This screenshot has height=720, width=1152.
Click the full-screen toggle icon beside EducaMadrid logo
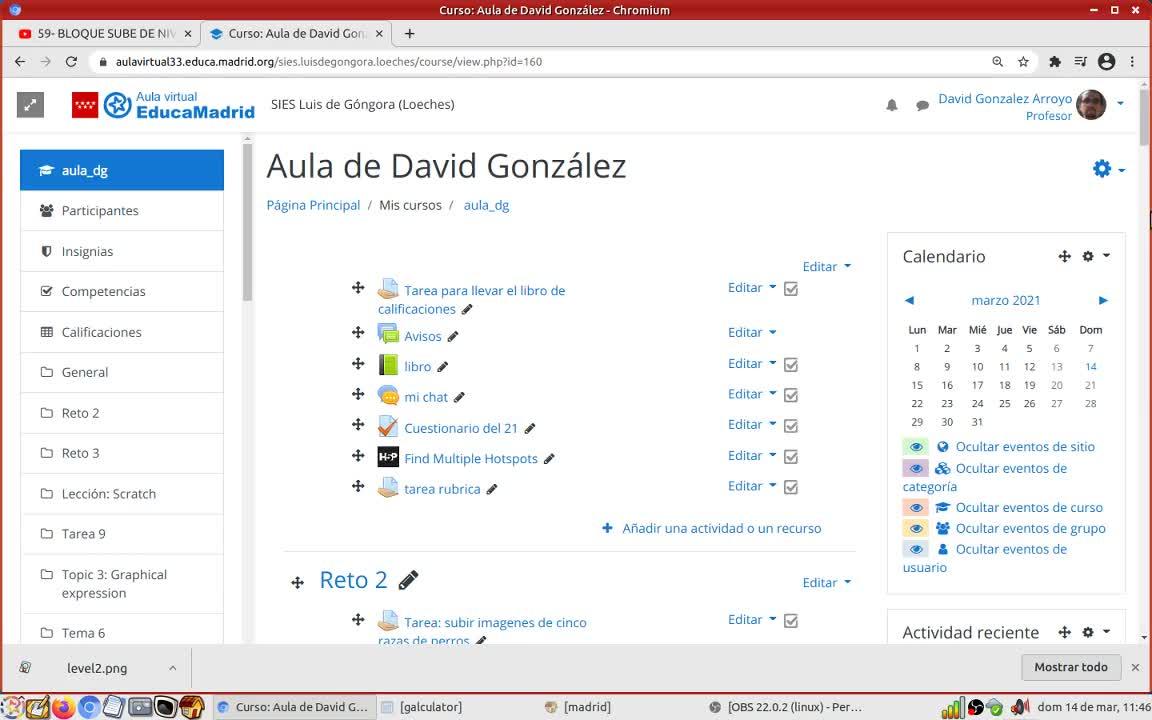30,105
